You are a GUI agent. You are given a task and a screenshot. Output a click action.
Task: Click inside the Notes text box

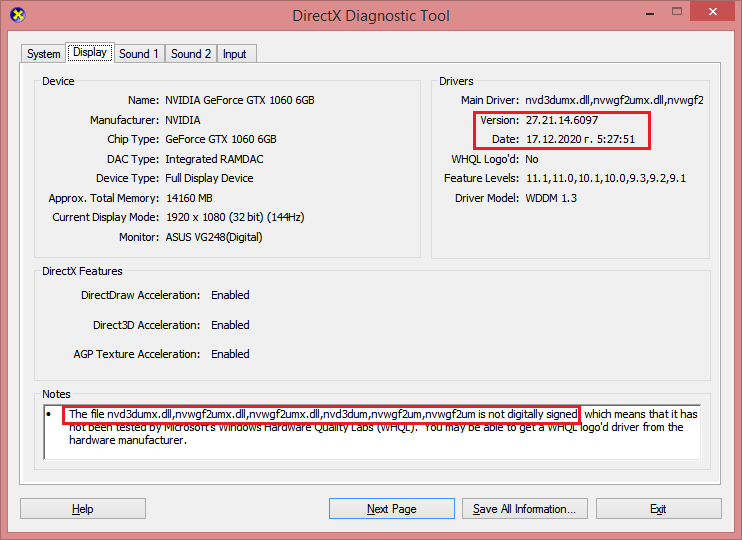pyautogui.click(x=372, y=432)
